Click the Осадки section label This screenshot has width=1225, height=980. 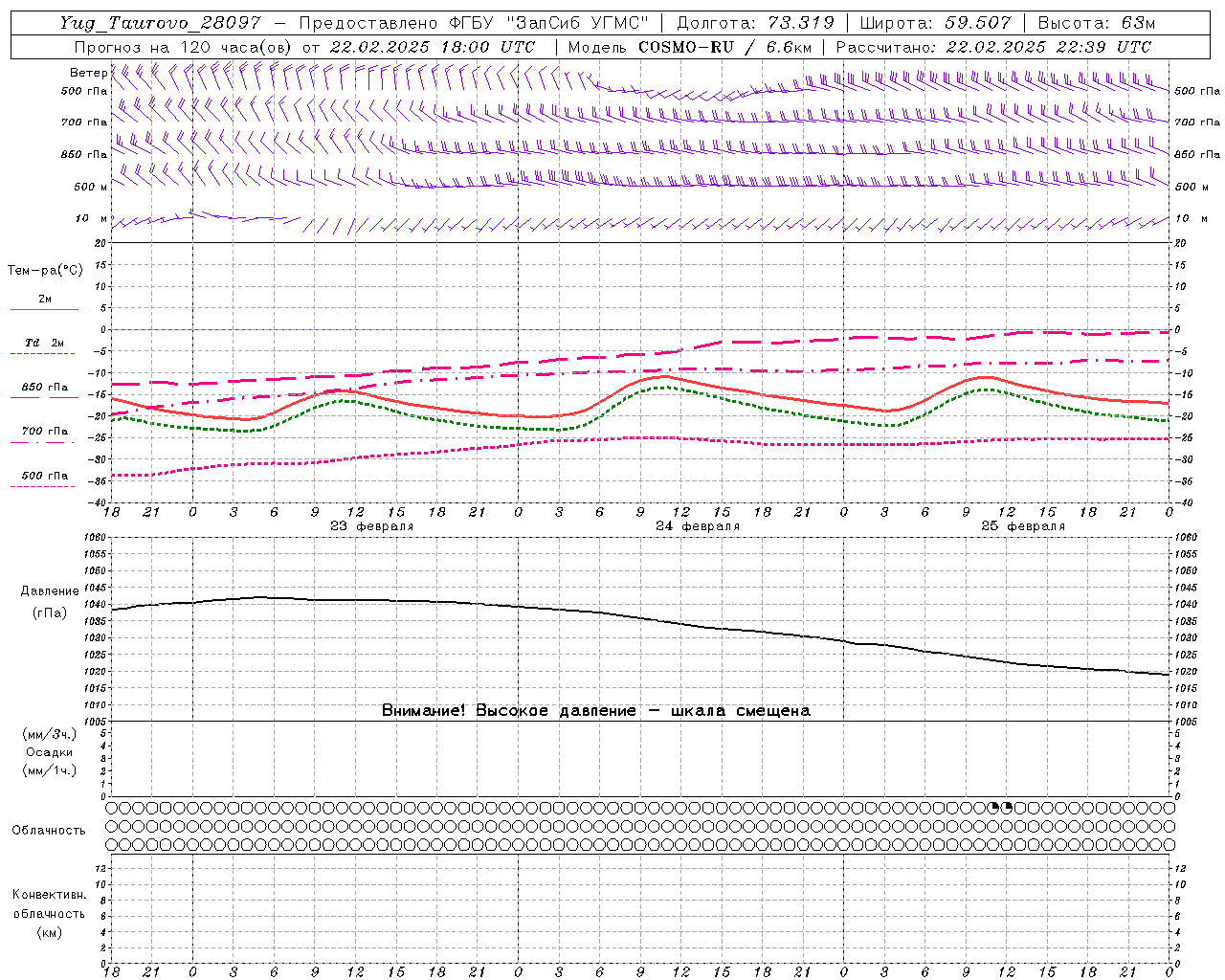point(49,752)
